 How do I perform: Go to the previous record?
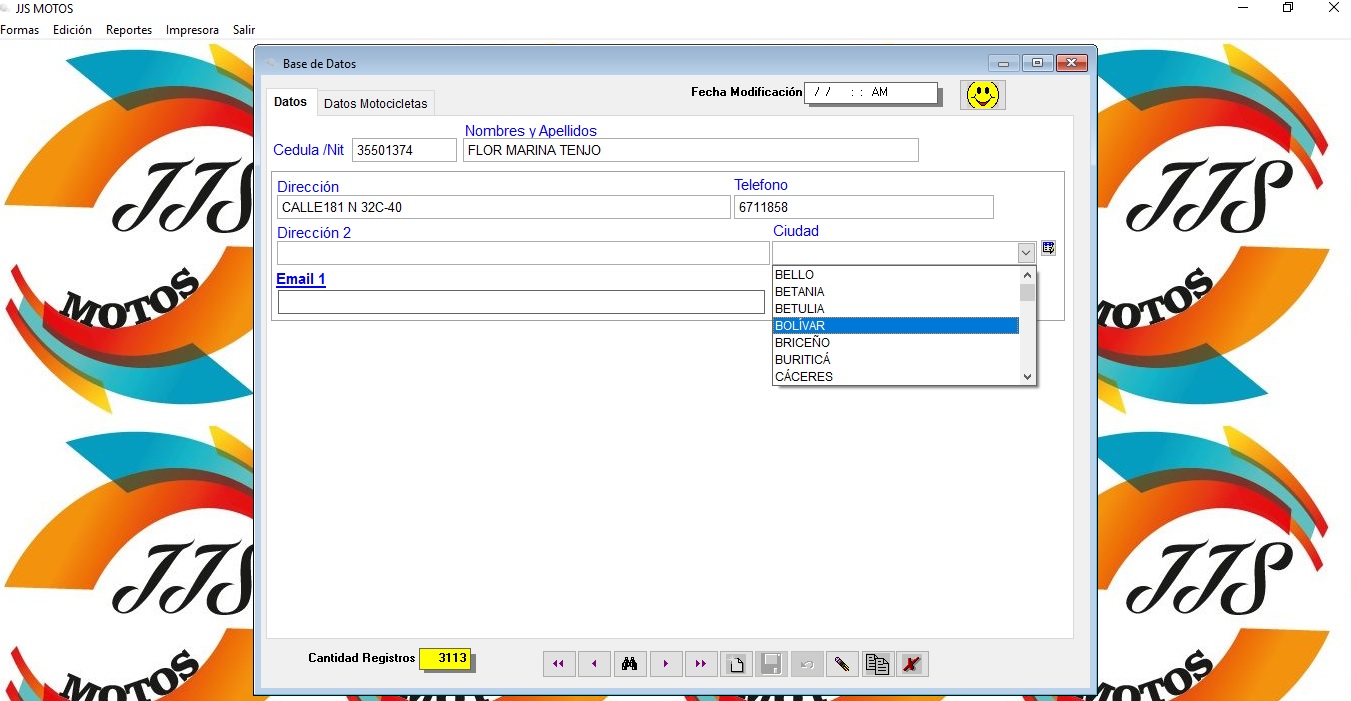point(594,664)
